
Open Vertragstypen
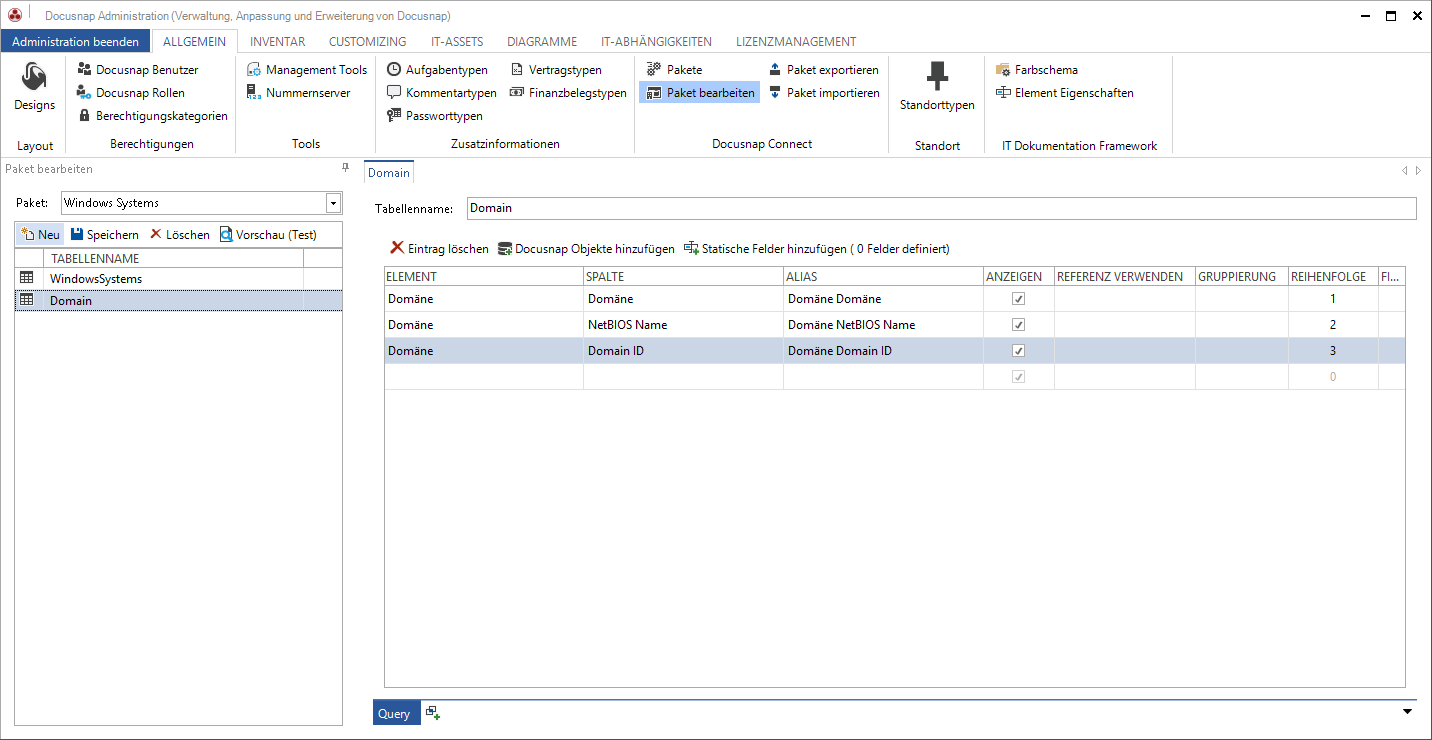tap(556, 70)
